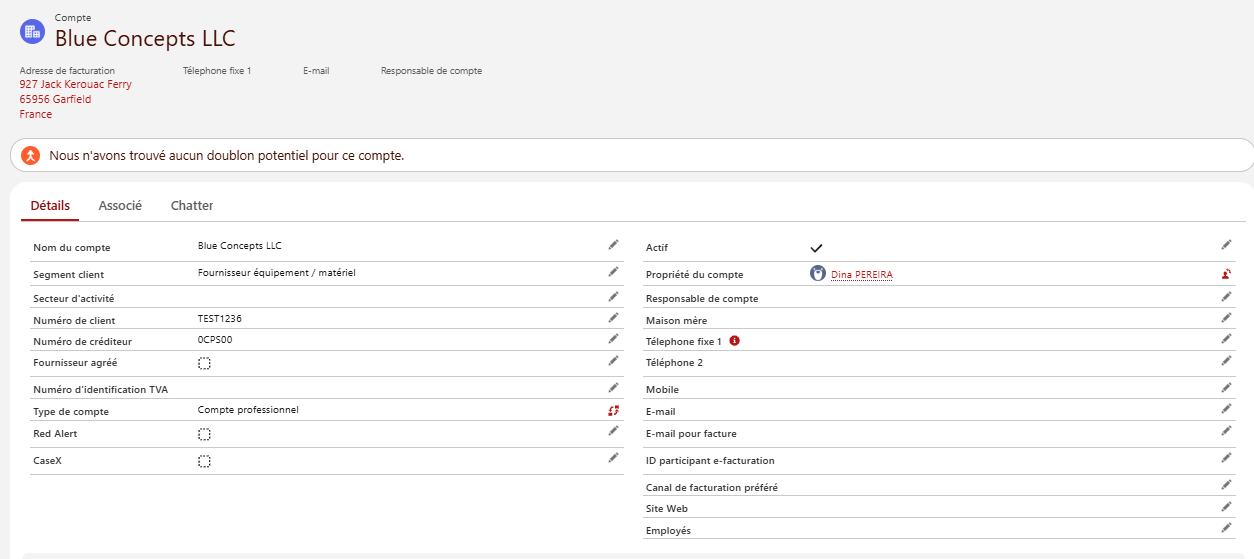Image resolution: width=1254 pixels, height=559 pixels.
Task: Toggle the CaseX checkbox
Action: point(204,462)
